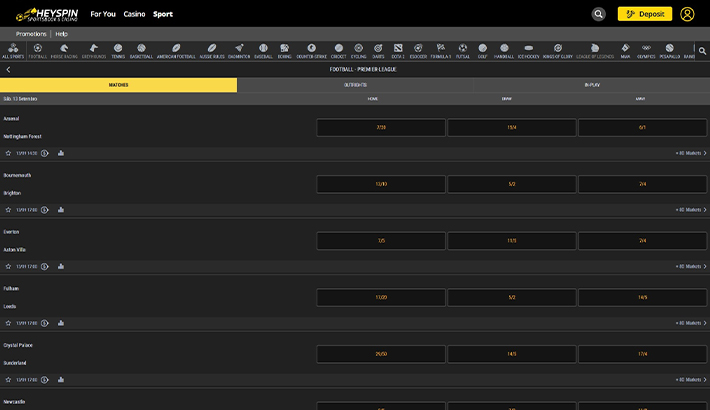Switch to the In-Play tab
710x410 pixels.
(592, 85)
